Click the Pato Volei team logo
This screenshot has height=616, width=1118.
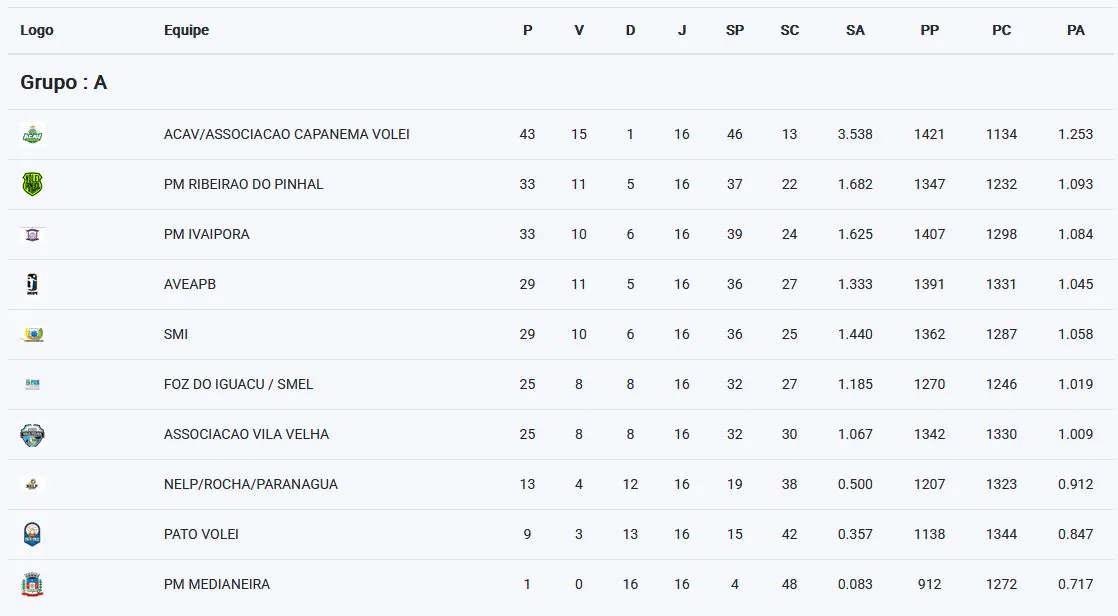tap(32, 534)
